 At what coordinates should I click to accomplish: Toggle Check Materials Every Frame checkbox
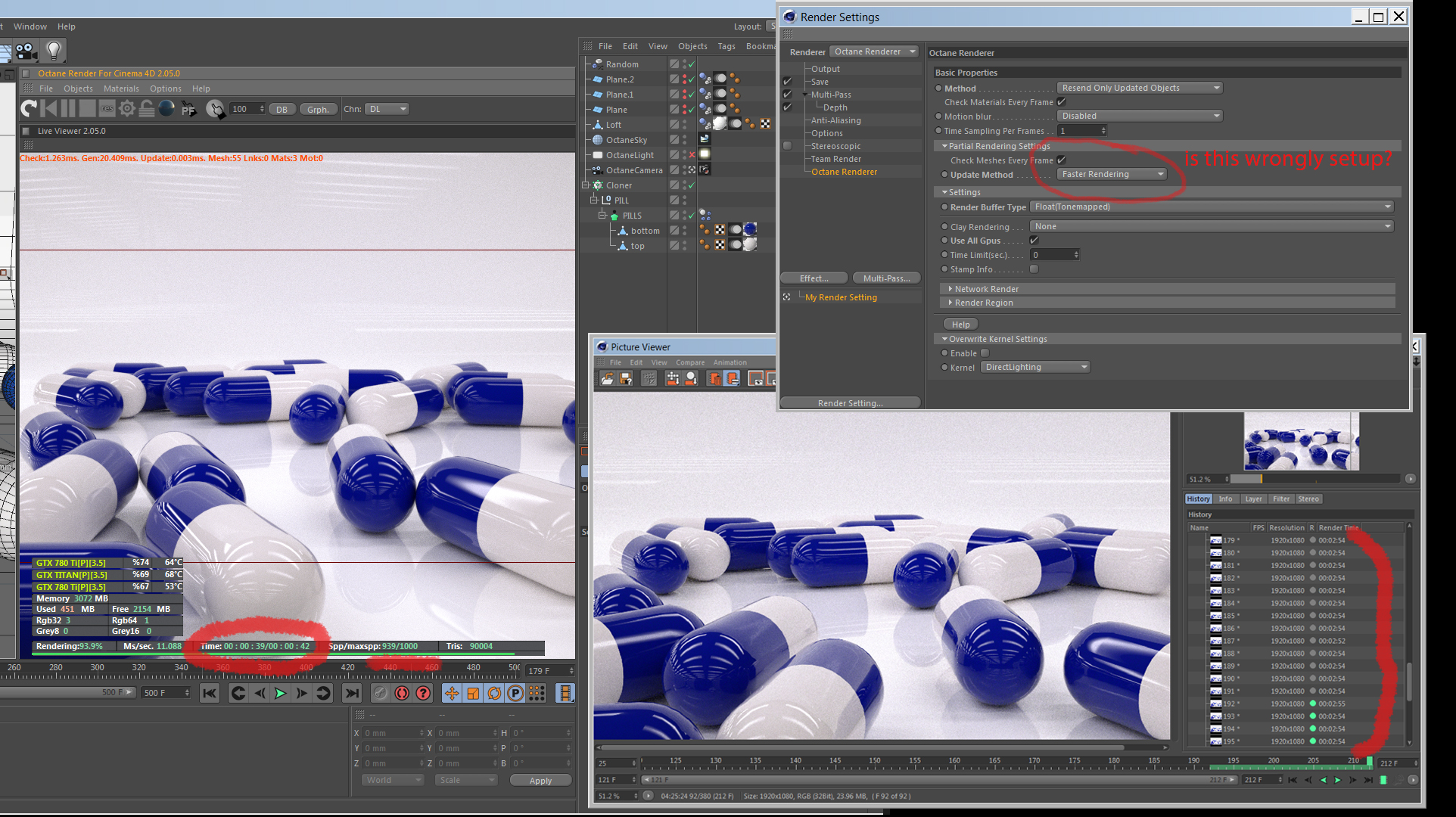coord(1062,102)
